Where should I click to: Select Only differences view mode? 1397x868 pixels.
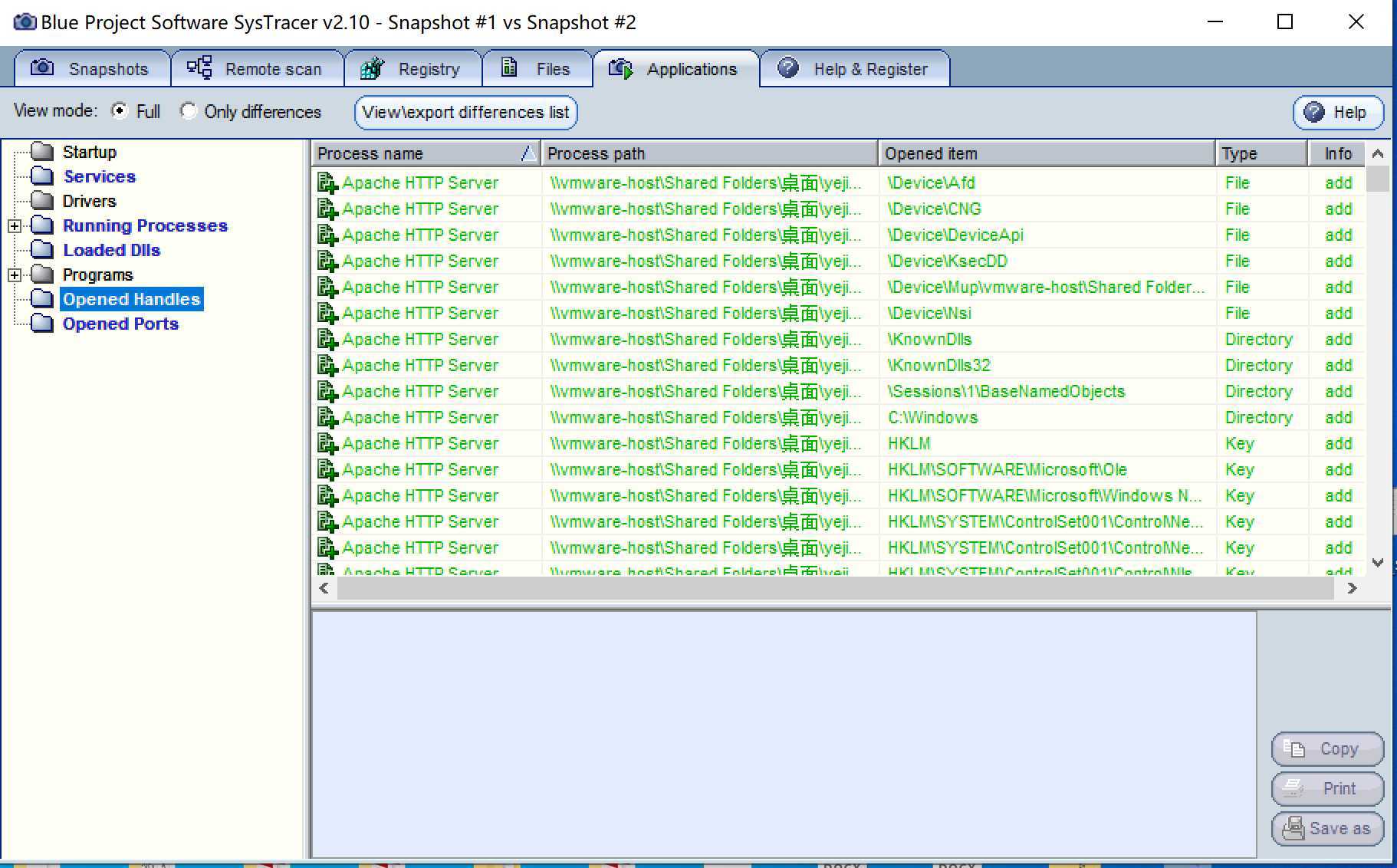[188, 111]
